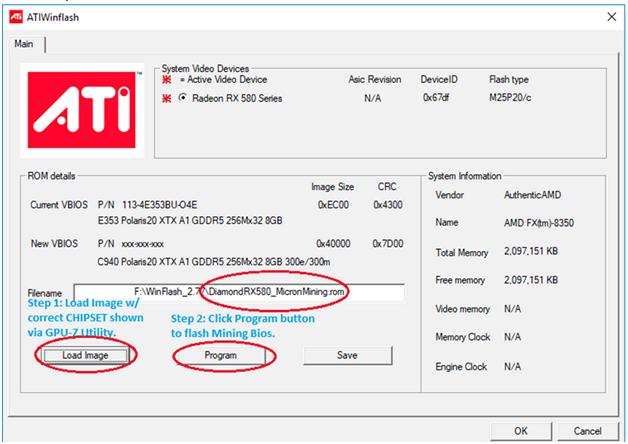Screen dimensions: 628x444
Task: Click the Asic Revision column header
Action: [x=374, y=80]
